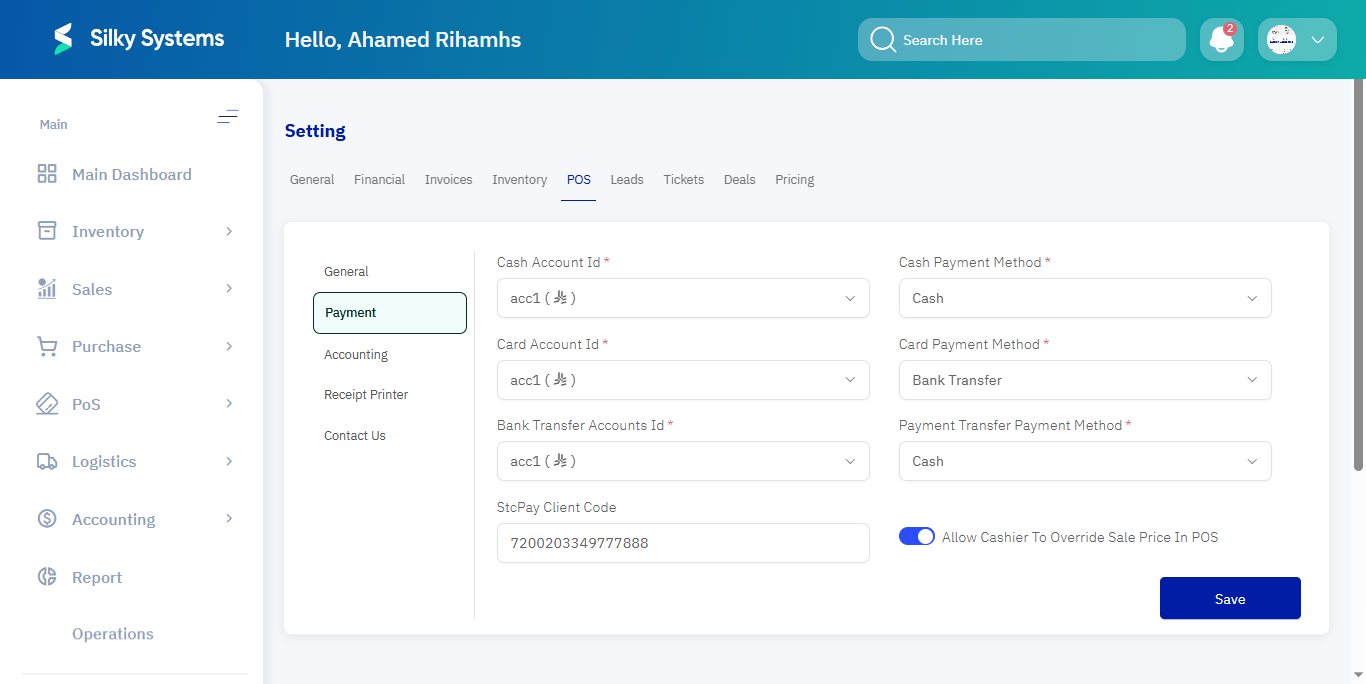
Task: Open the Receipt Printer settings section
Action: [x=366, y=394]
